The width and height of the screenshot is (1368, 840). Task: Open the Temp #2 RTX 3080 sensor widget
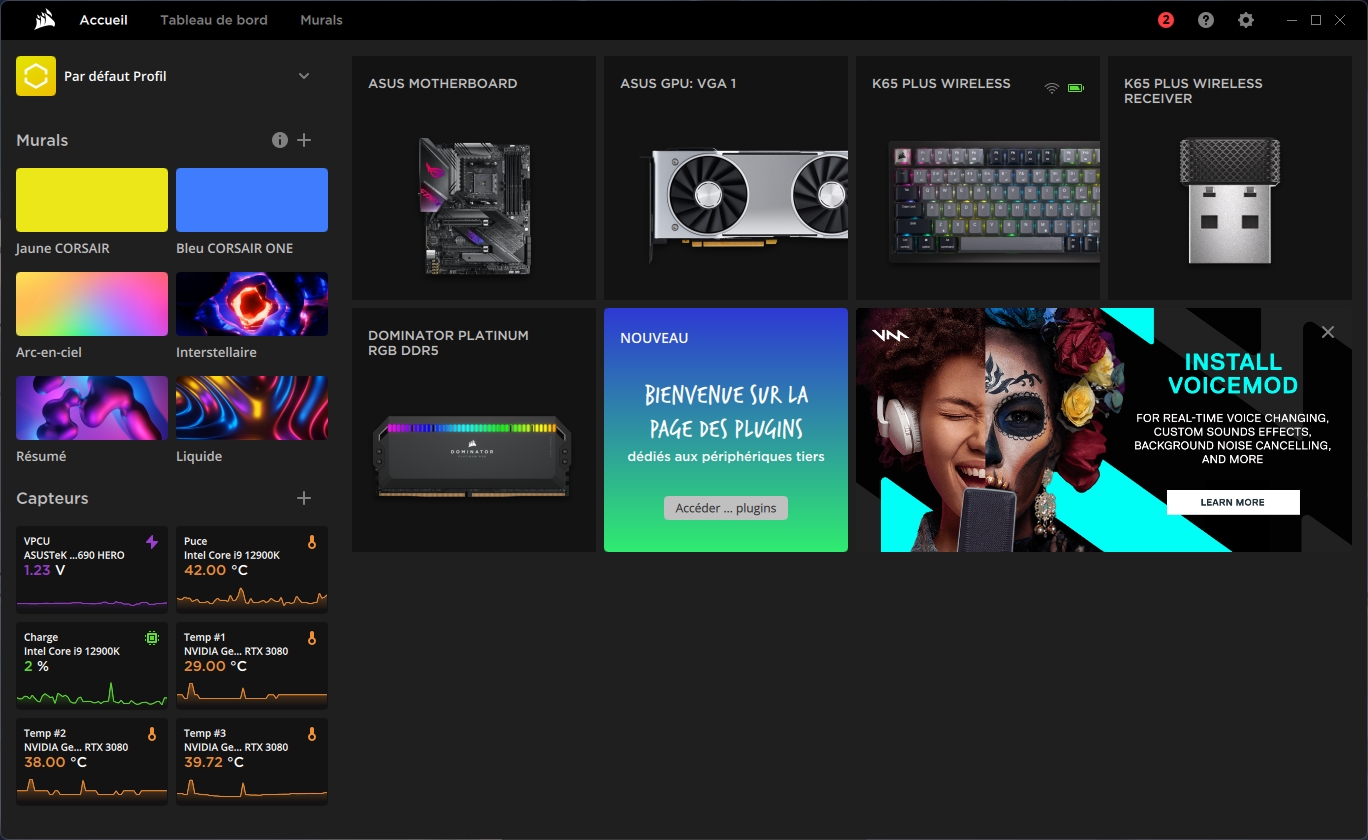[x=92, y=761]
